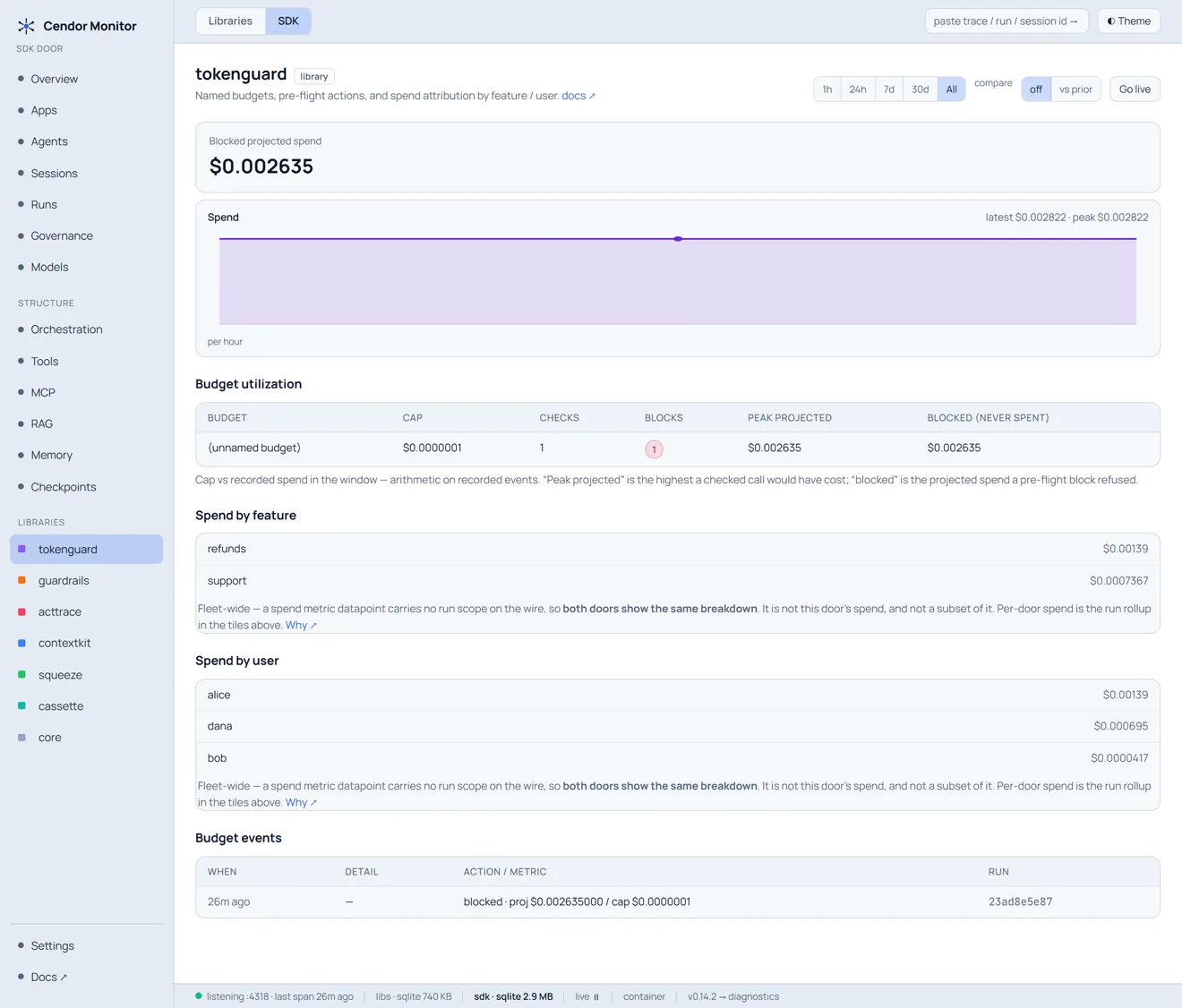This screenshot has height=1008, width=1182.
Task: Click the alice user row
Action: [x=678, y=695]
